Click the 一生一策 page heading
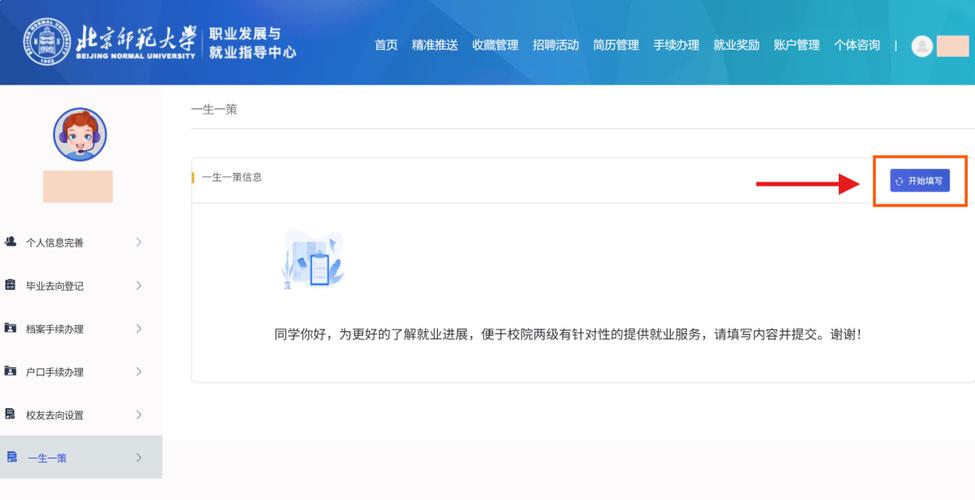975x500 pixels. tap(214, 109)
